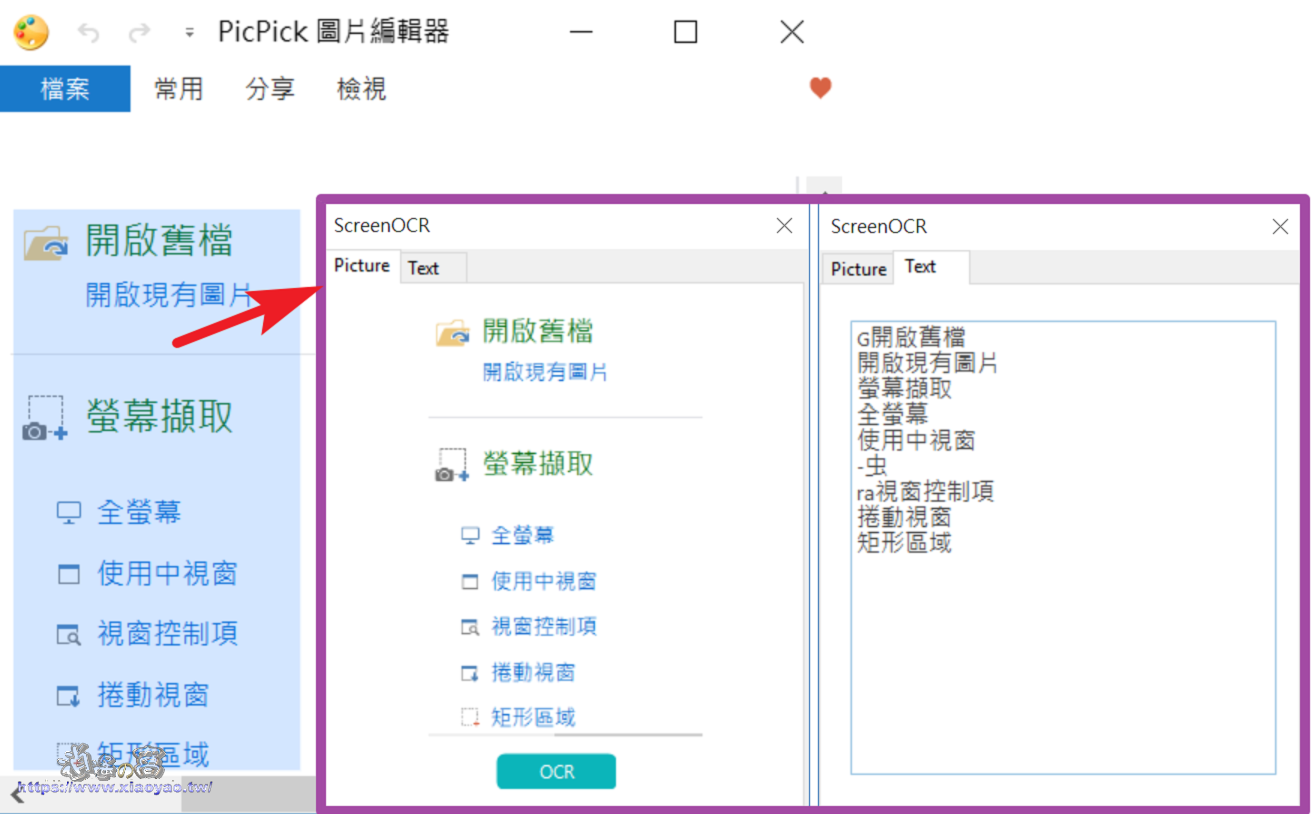Screen dimensions: 1316x814
Task: Click 開啟現有圖片 text in ScreenOCR picture preview
Action: [545, 373]
